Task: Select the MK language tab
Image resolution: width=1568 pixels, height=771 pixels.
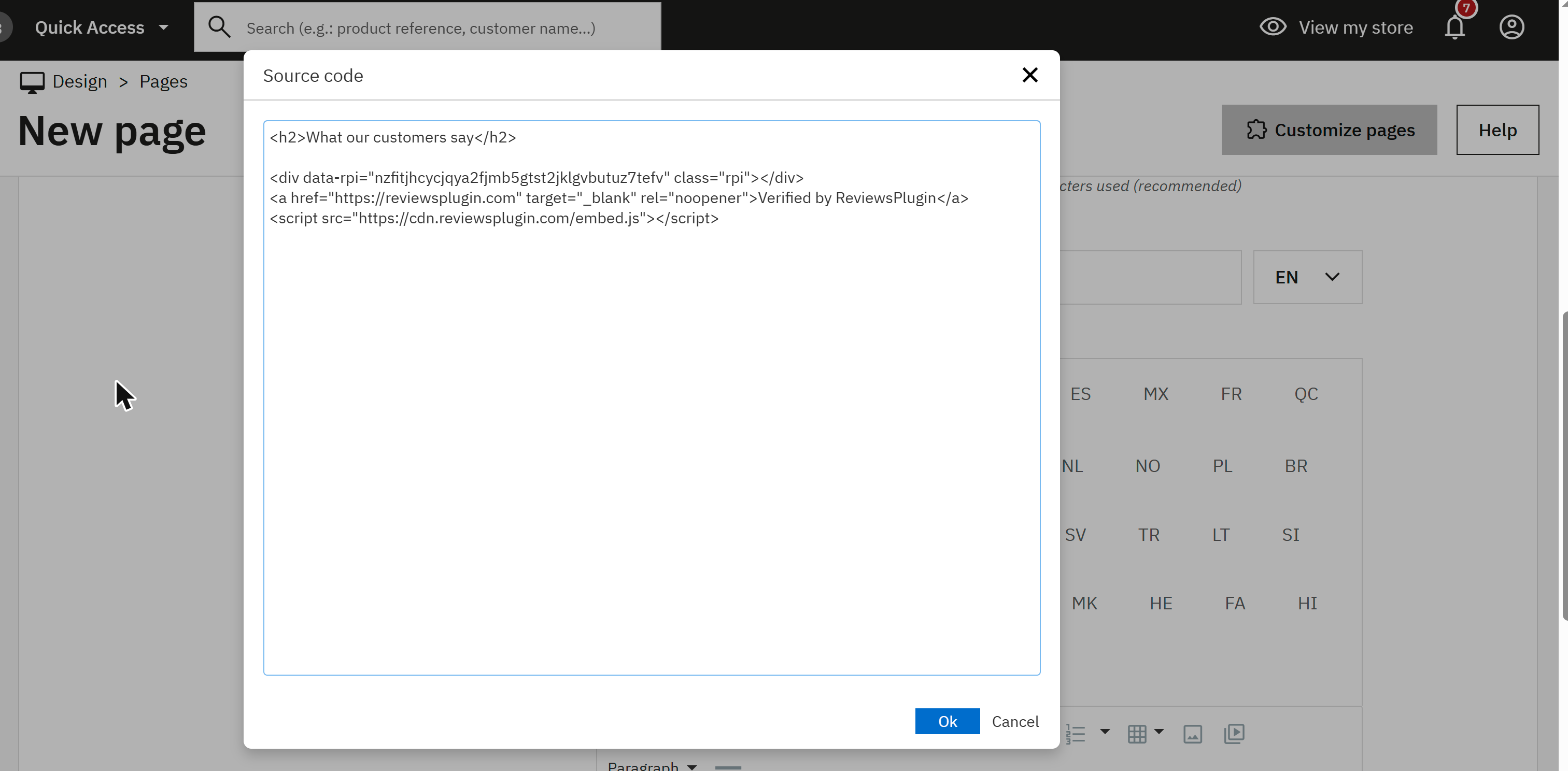Action: pos(1084,603)
